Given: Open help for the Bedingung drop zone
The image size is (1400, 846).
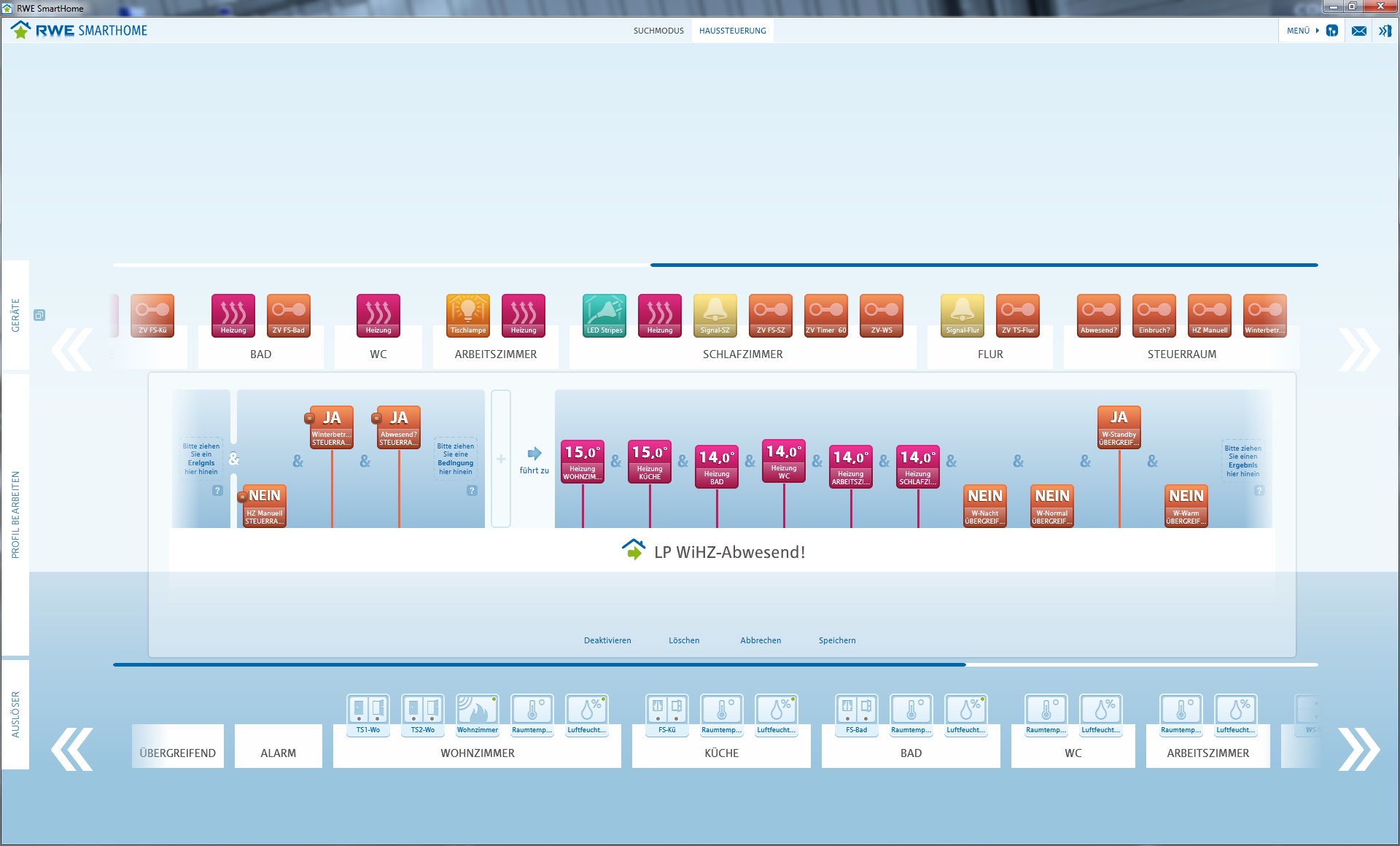Looking at the screenshot, I should [x=472, y=491].
